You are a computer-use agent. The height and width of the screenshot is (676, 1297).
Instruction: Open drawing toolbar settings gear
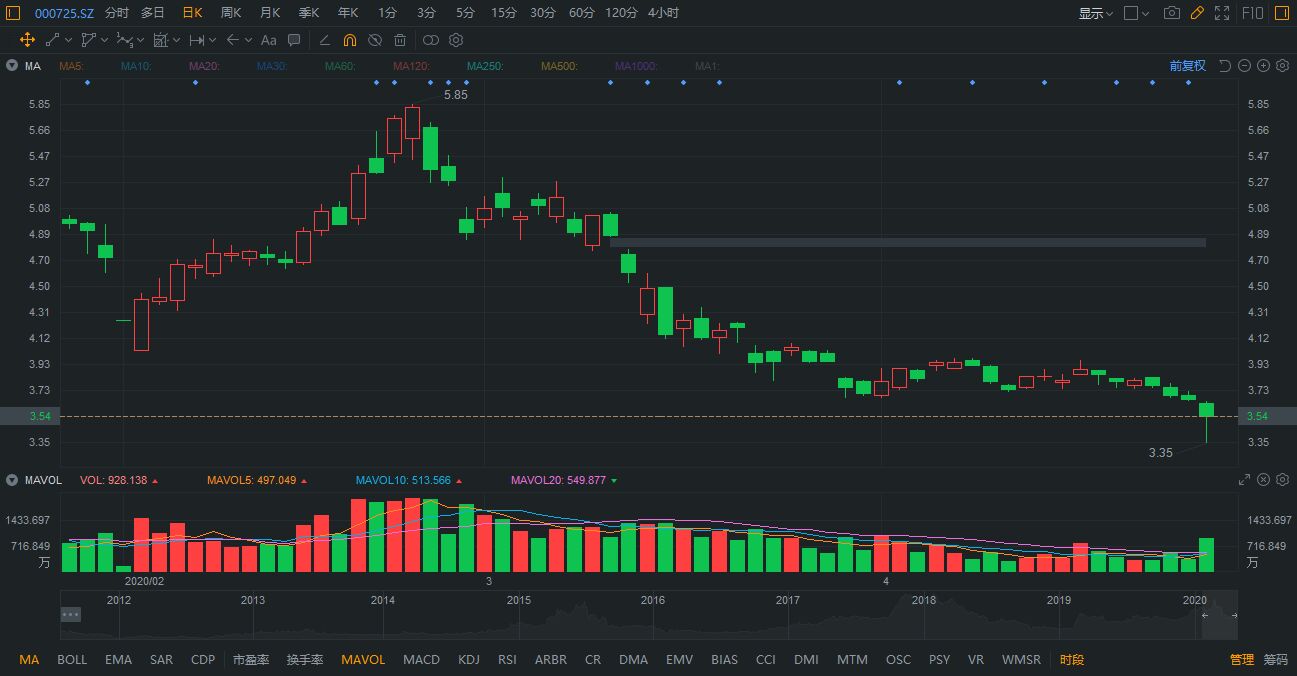456,40
